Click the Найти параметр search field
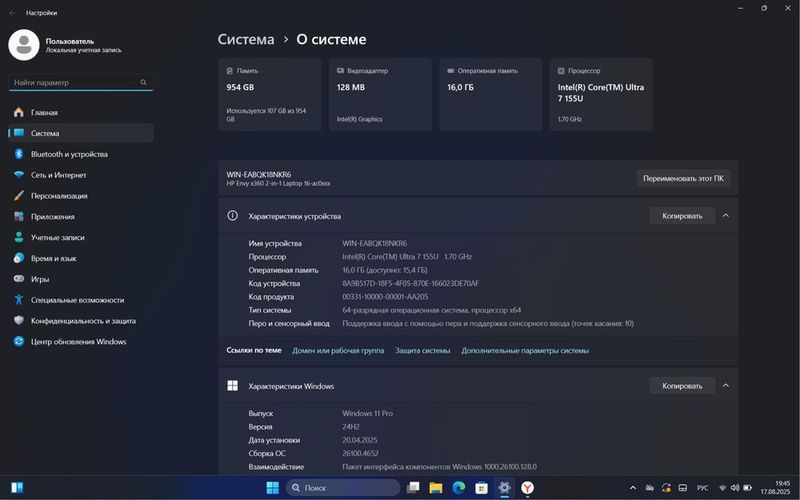 (81, 83)
